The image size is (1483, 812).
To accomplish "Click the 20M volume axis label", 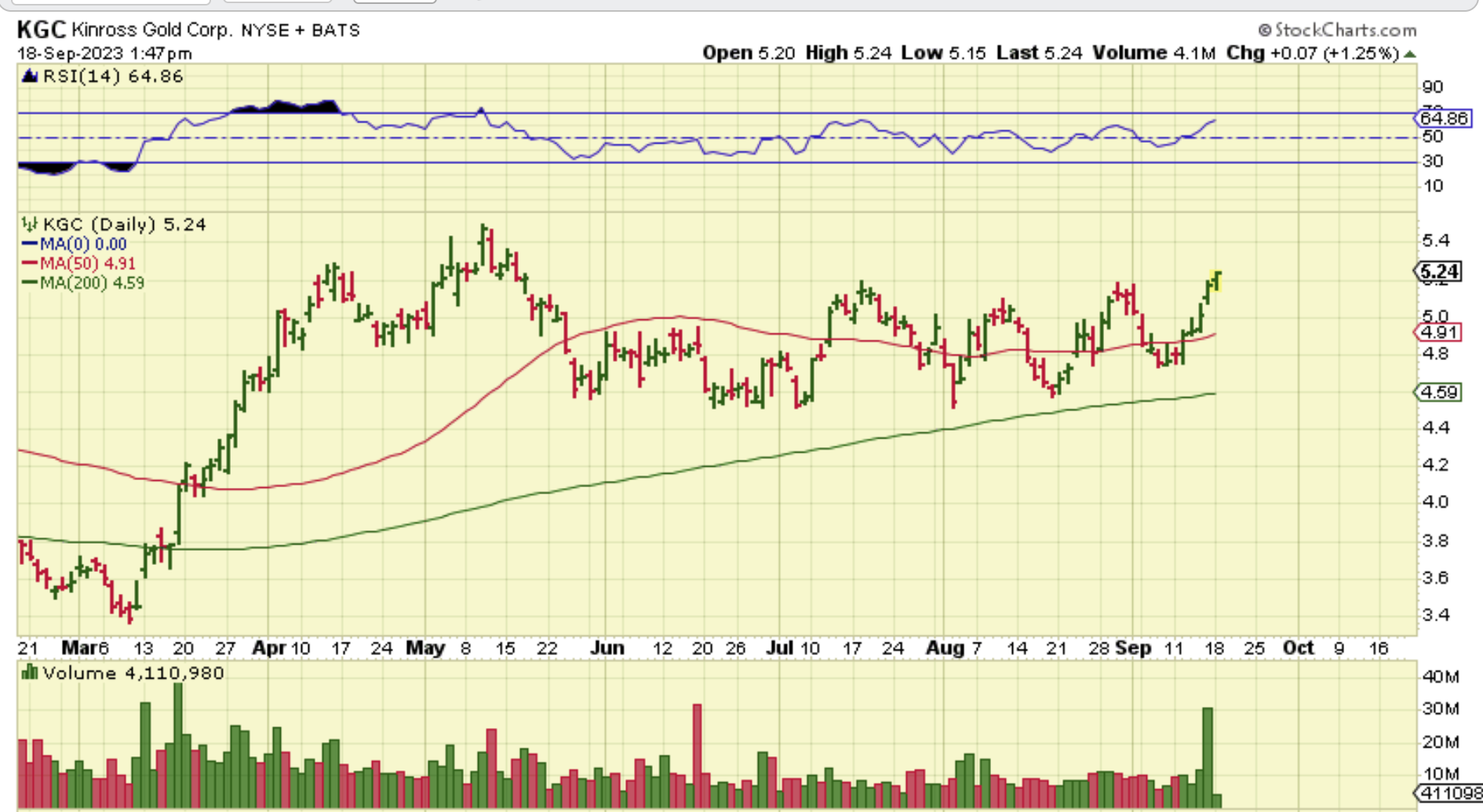I will tap(1441, 741).
